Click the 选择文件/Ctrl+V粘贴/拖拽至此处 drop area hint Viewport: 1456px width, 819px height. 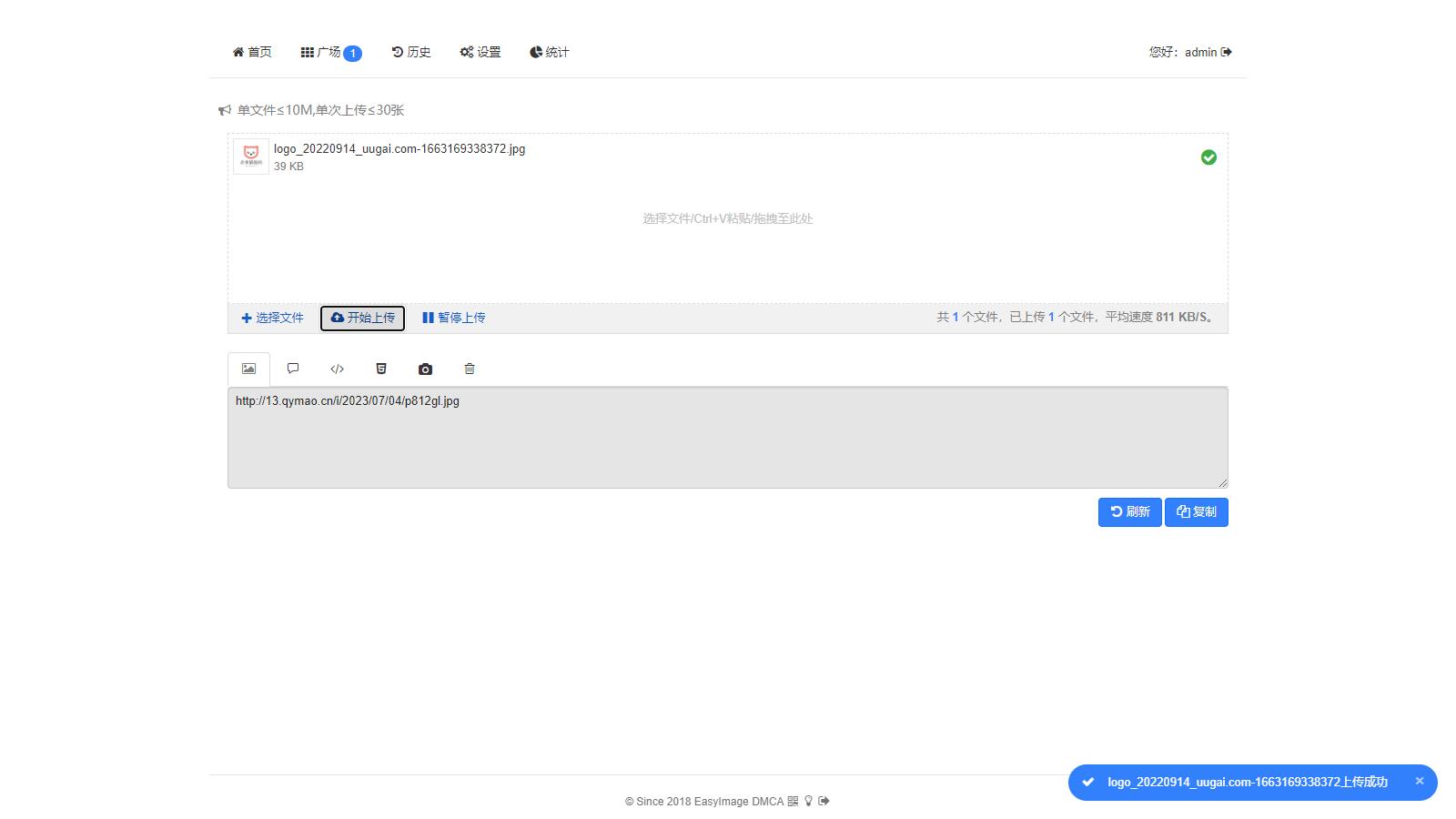[728, 218]
